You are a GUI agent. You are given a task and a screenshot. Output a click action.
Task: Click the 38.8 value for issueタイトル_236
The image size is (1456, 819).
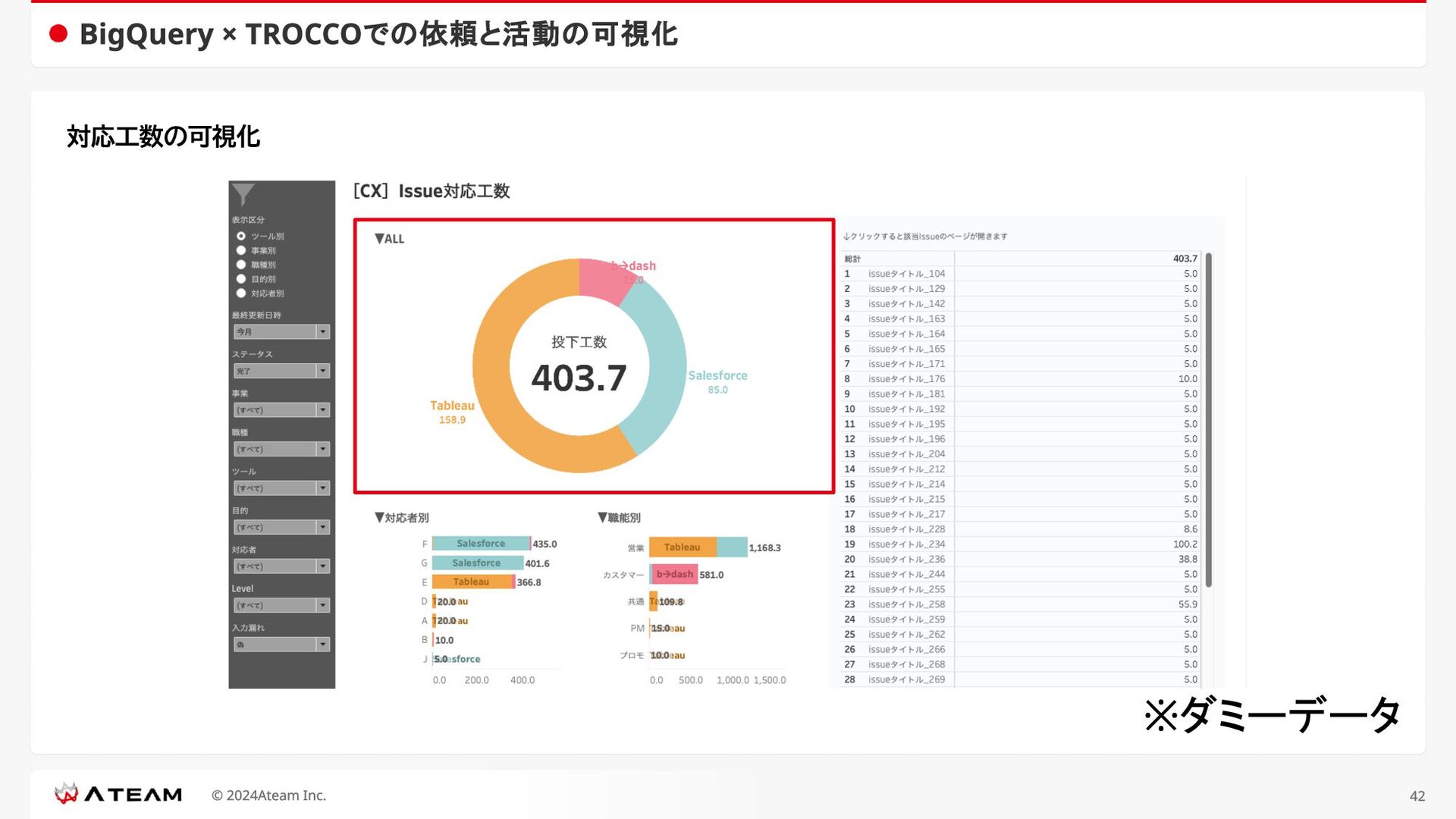(1188, 560)
